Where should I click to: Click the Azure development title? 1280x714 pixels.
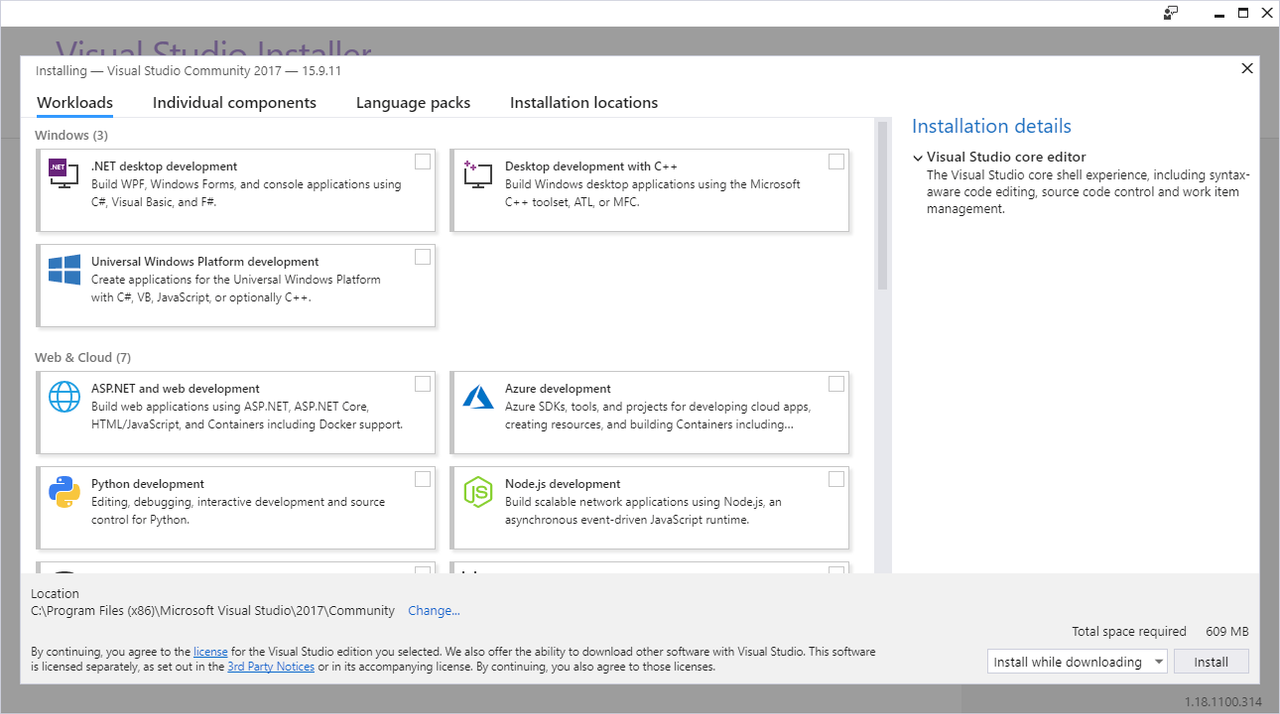pos(558,389)
